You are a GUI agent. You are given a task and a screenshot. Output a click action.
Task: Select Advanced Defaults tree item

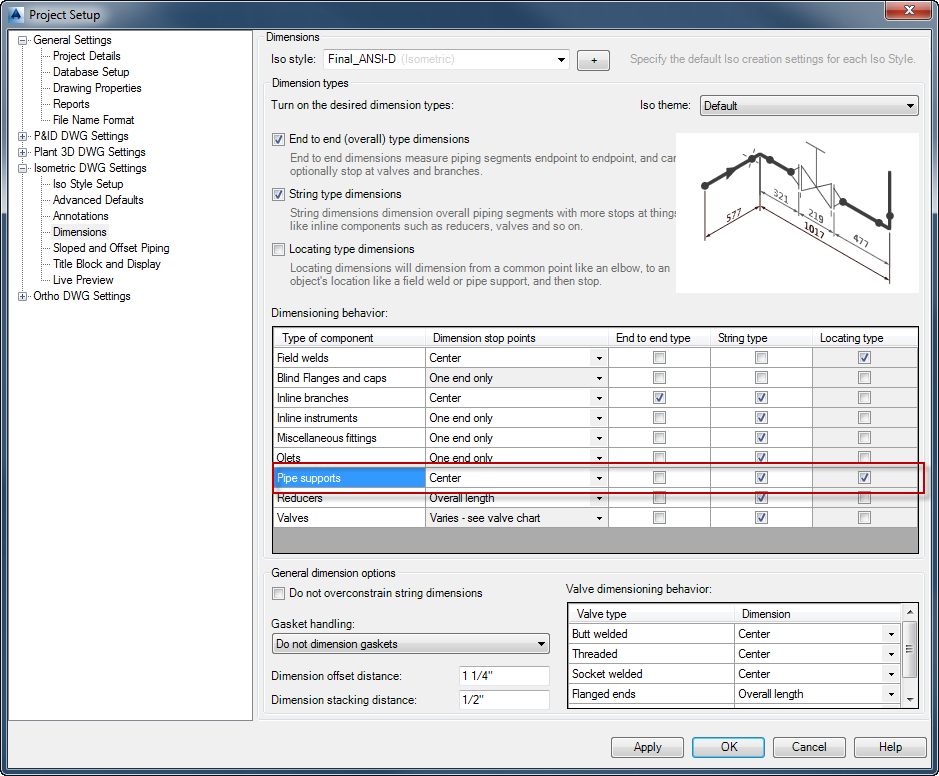coord(98,200)
